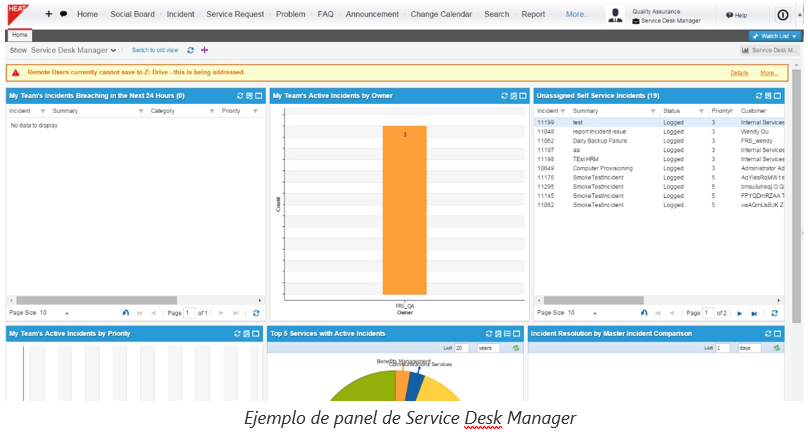This screenshot has width=808, height=432.
Task: Click the orange FRS_QA bar in the chart
Action: click(x=403, y=208)
